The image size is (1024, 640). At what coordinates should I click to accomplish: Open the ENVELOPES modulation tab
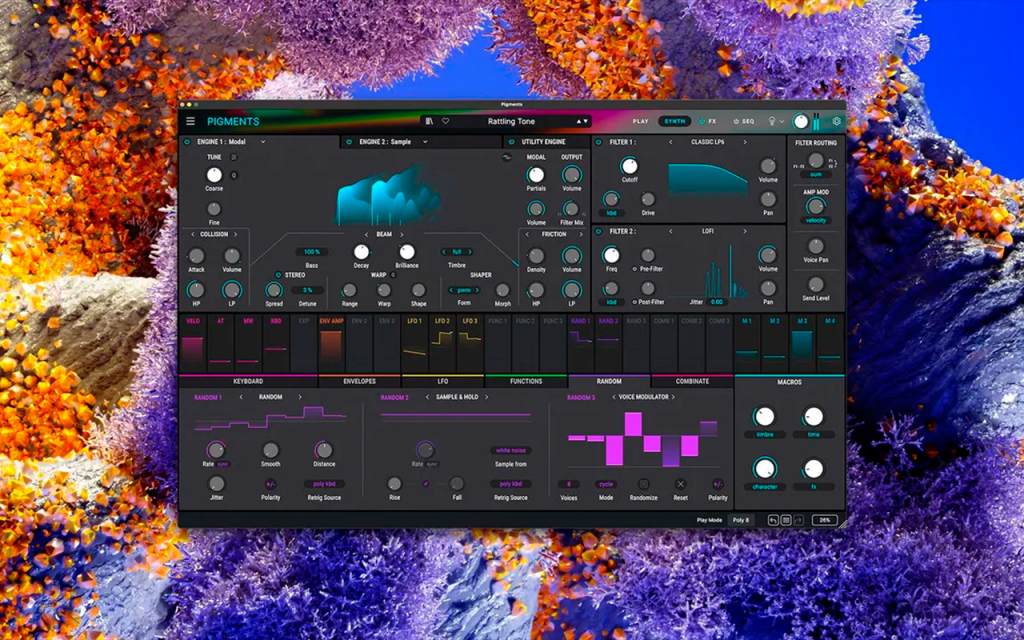click(x=360, y=381)
